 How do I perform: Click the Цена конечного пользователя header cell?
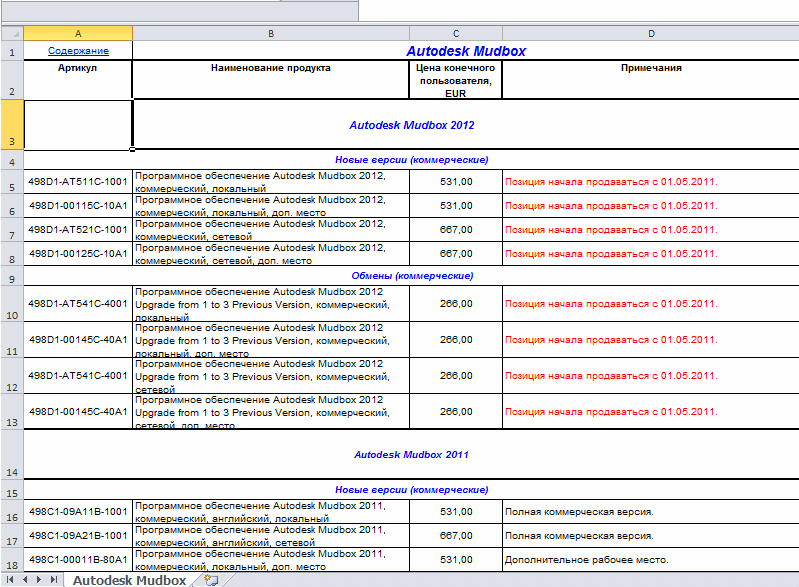tap(456, 80)
